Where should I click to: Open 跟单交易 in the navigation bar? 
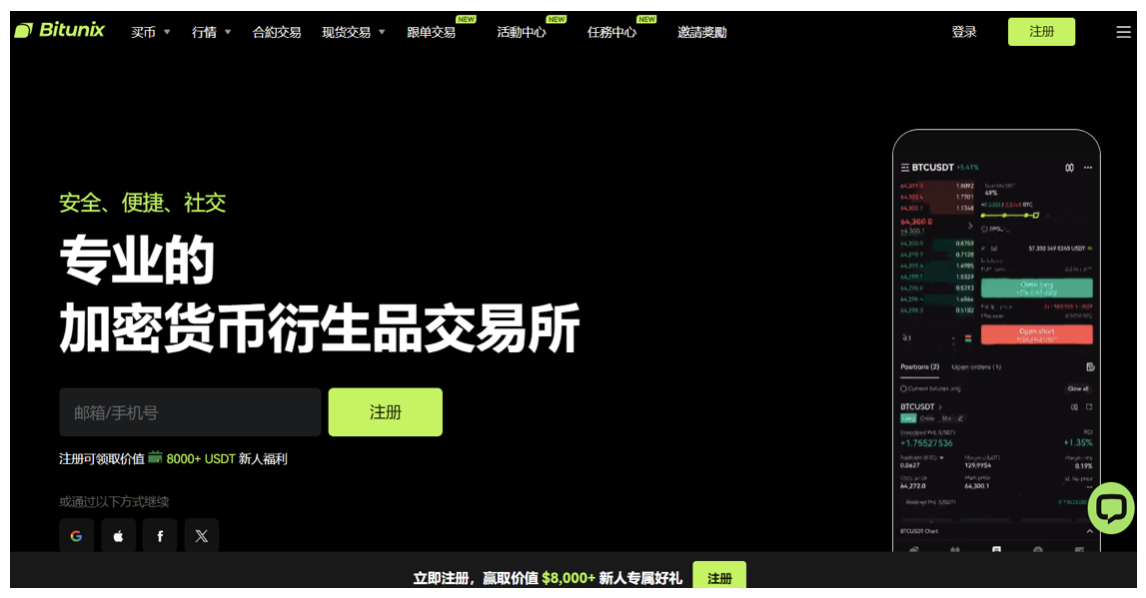coord(431,32)
